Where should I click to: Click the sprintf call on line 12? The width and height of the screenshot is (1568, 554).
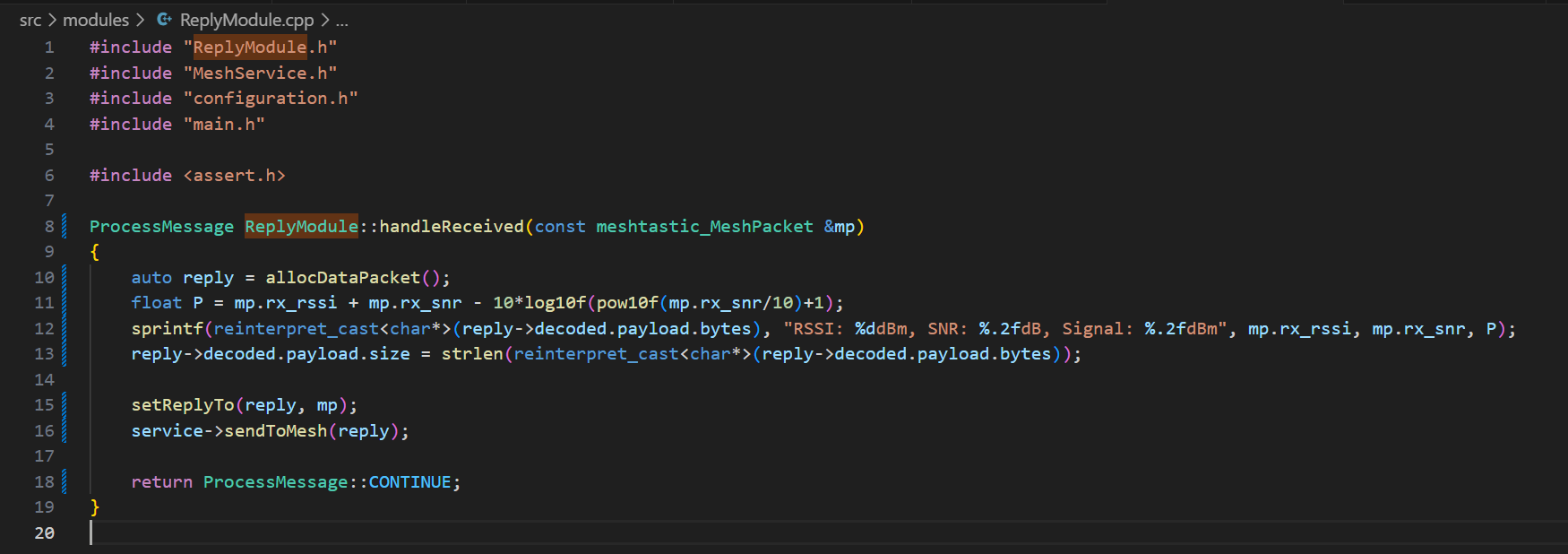tap(167, 329)
